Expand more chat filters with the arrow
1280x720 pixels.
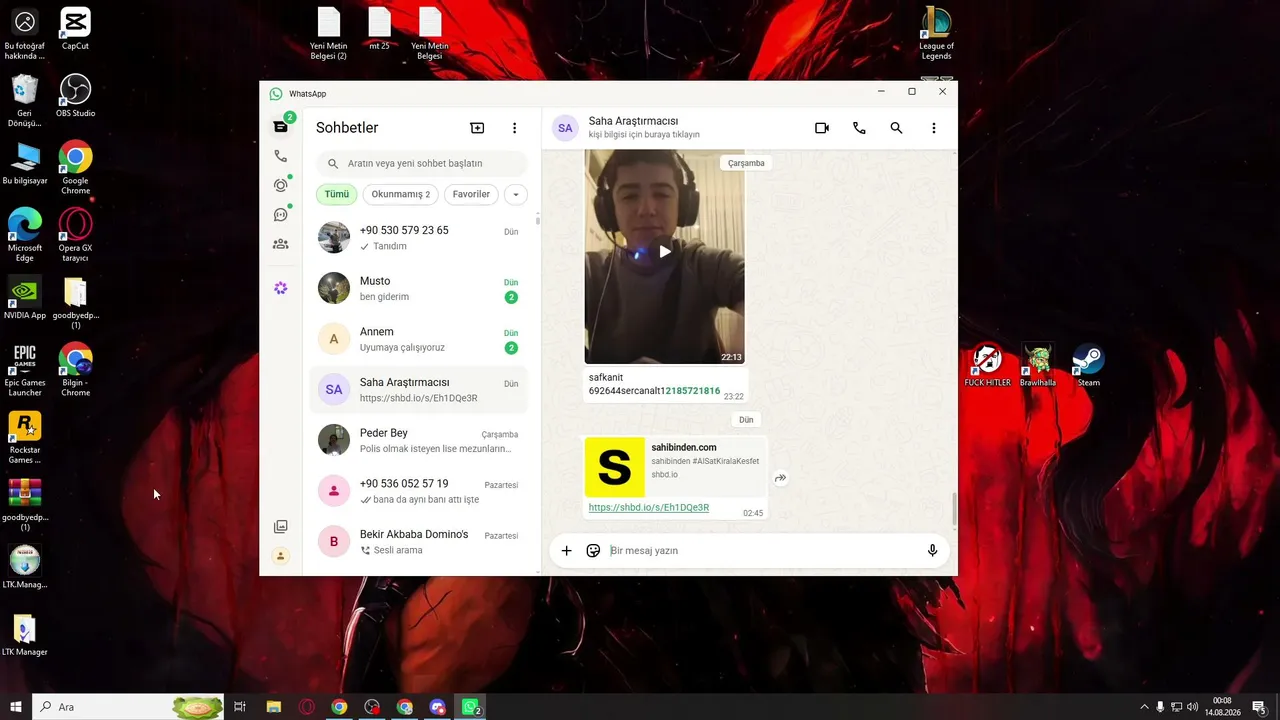point(515,194)
